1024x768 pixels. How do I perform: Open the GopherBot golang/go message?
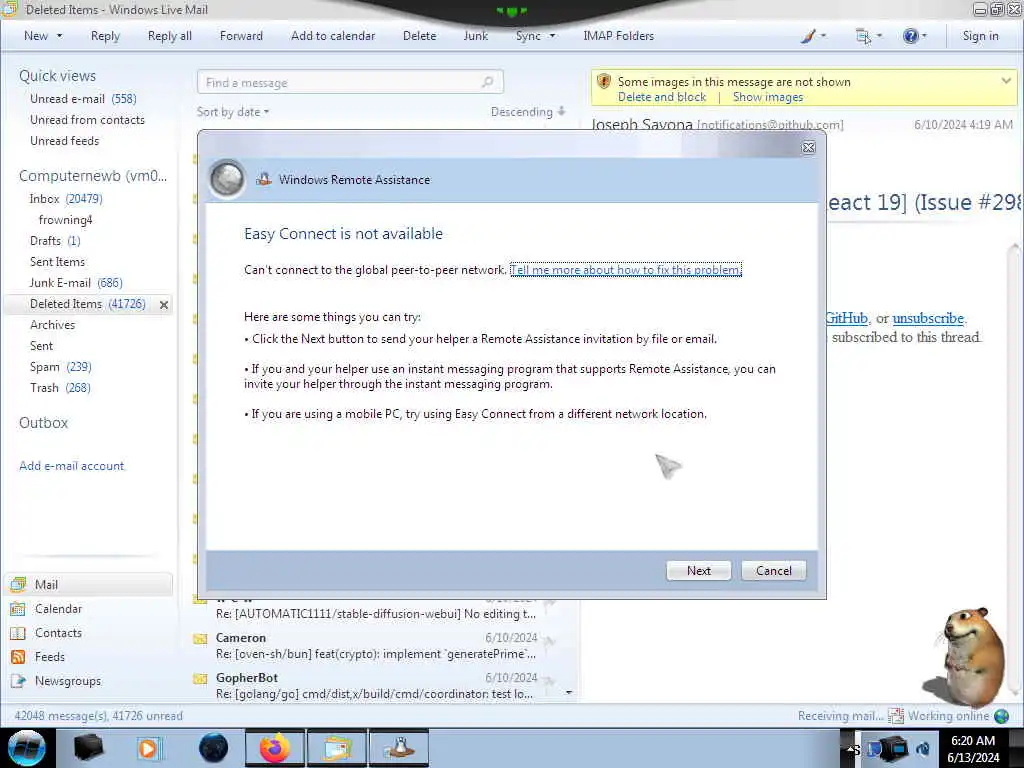point(376,686)
